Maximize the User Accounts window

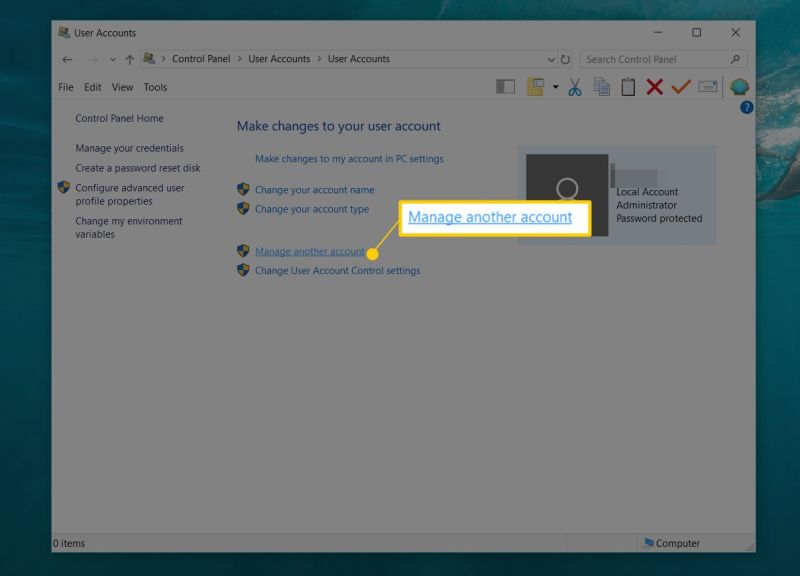696,33
